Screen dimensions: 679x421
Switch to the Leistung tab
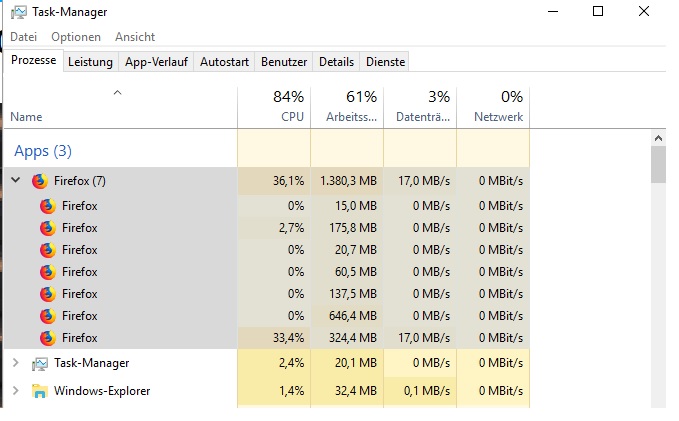(x=91, y=62)
